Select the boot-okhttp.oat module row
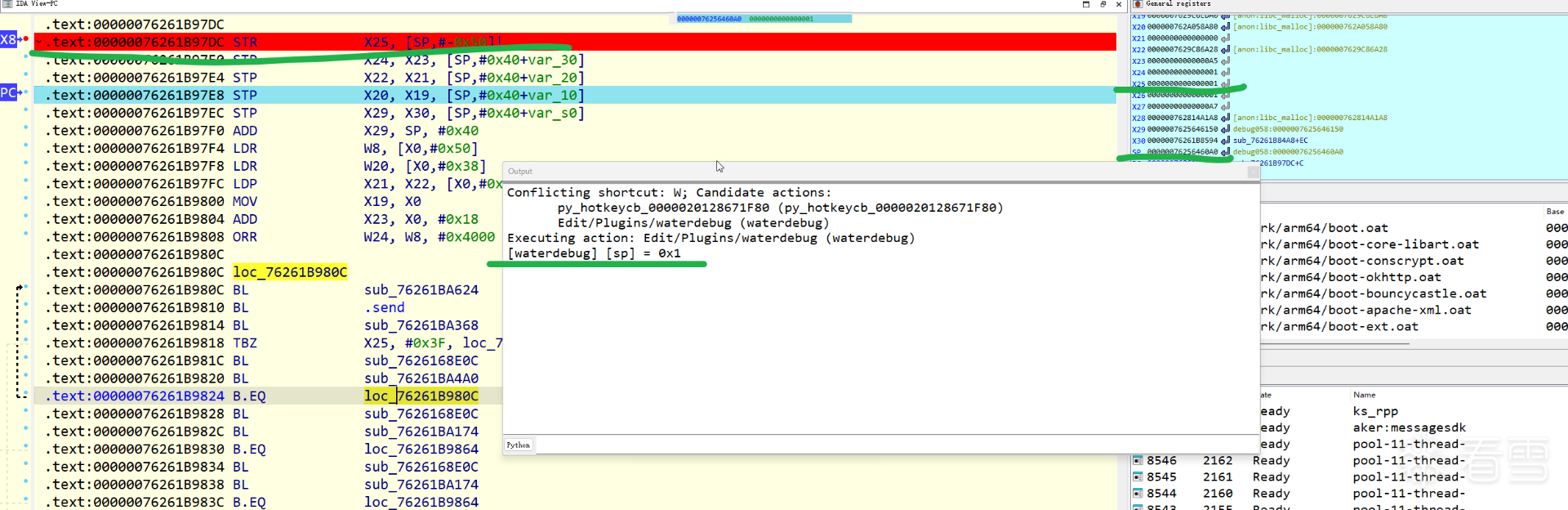This screenshot has width=1568, height=510. (1413, 277)
